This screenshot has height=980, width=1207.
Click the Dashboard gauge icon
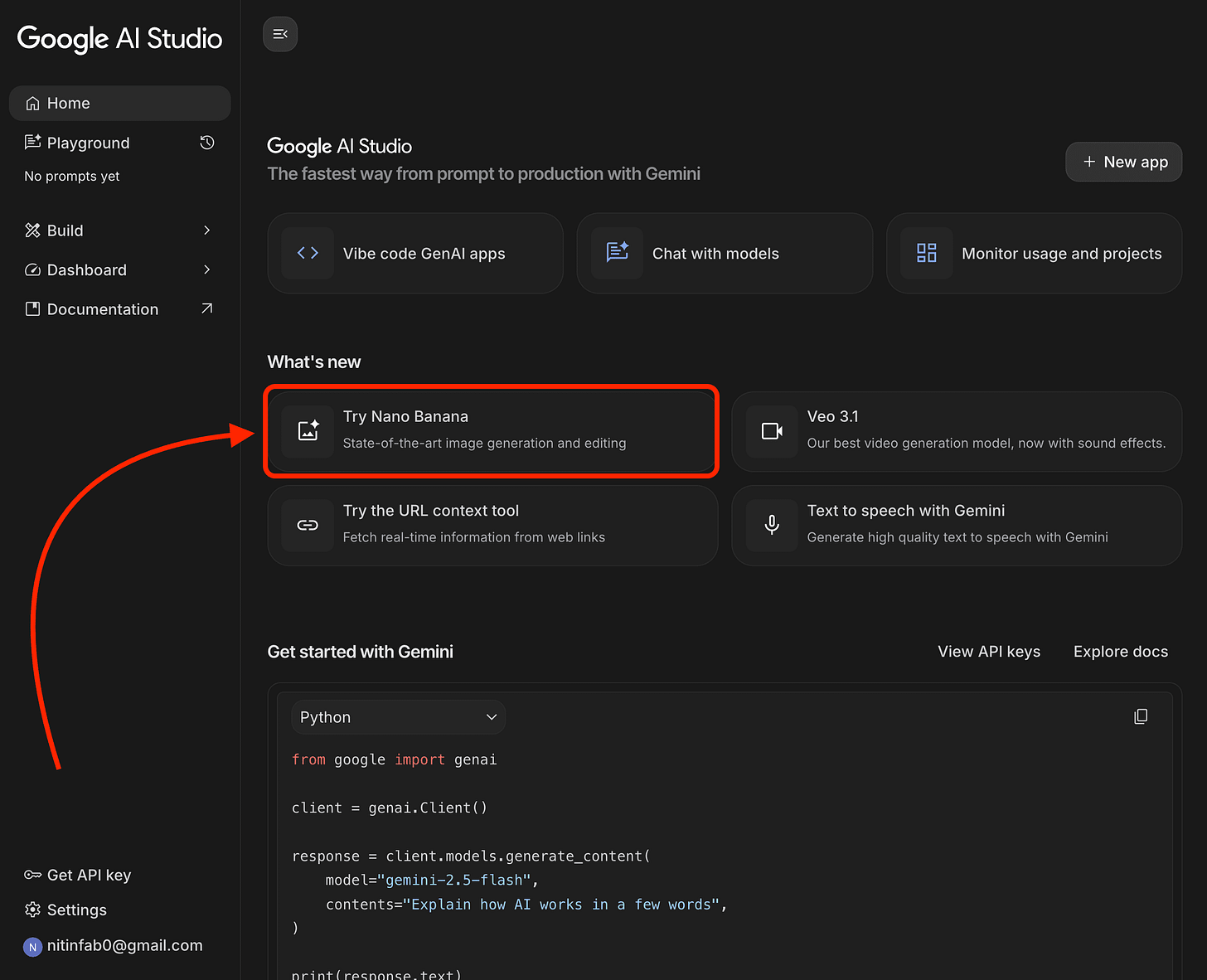click(x=33, y=270)
